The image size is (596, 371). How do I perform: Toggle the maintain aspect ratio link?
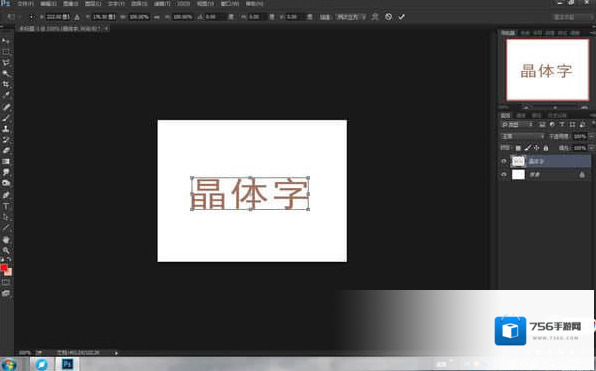click(157, 17)
